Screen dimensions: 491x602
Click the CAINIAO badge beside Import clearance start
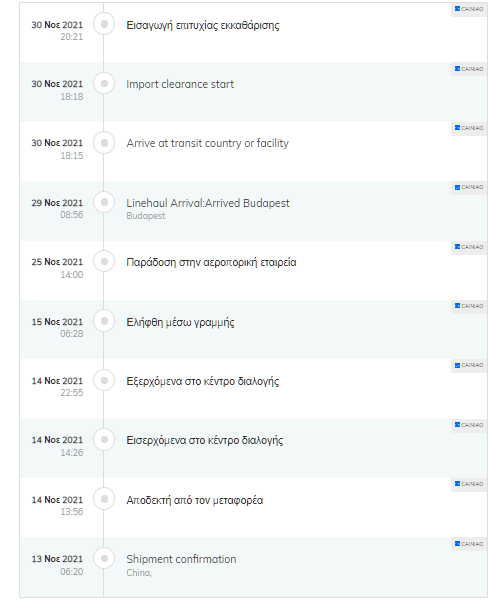(469, 69)
